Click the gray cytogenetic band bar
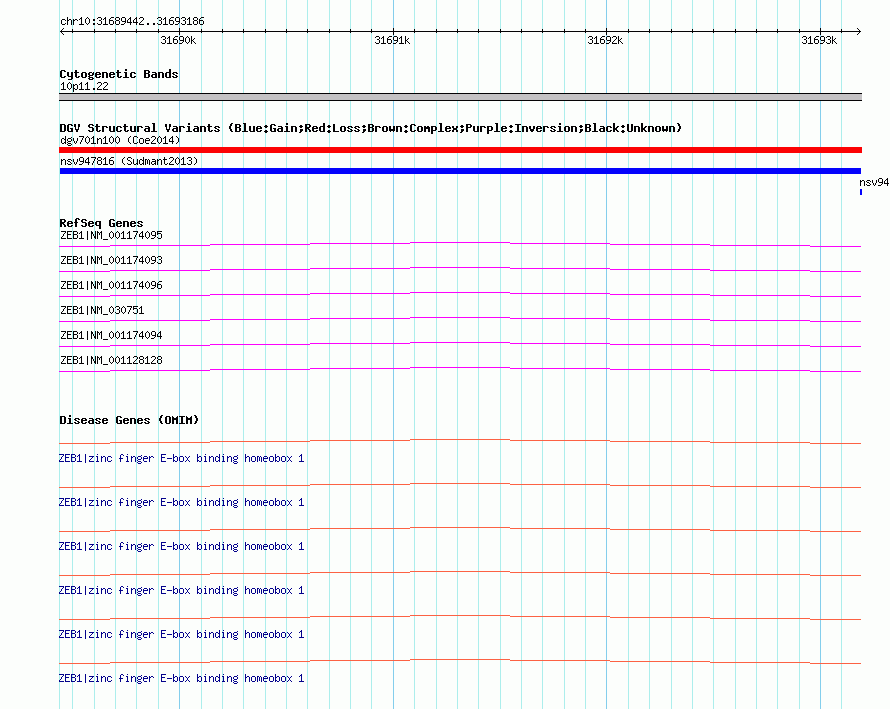The image size is (890, 709). (x=460, y=97)
